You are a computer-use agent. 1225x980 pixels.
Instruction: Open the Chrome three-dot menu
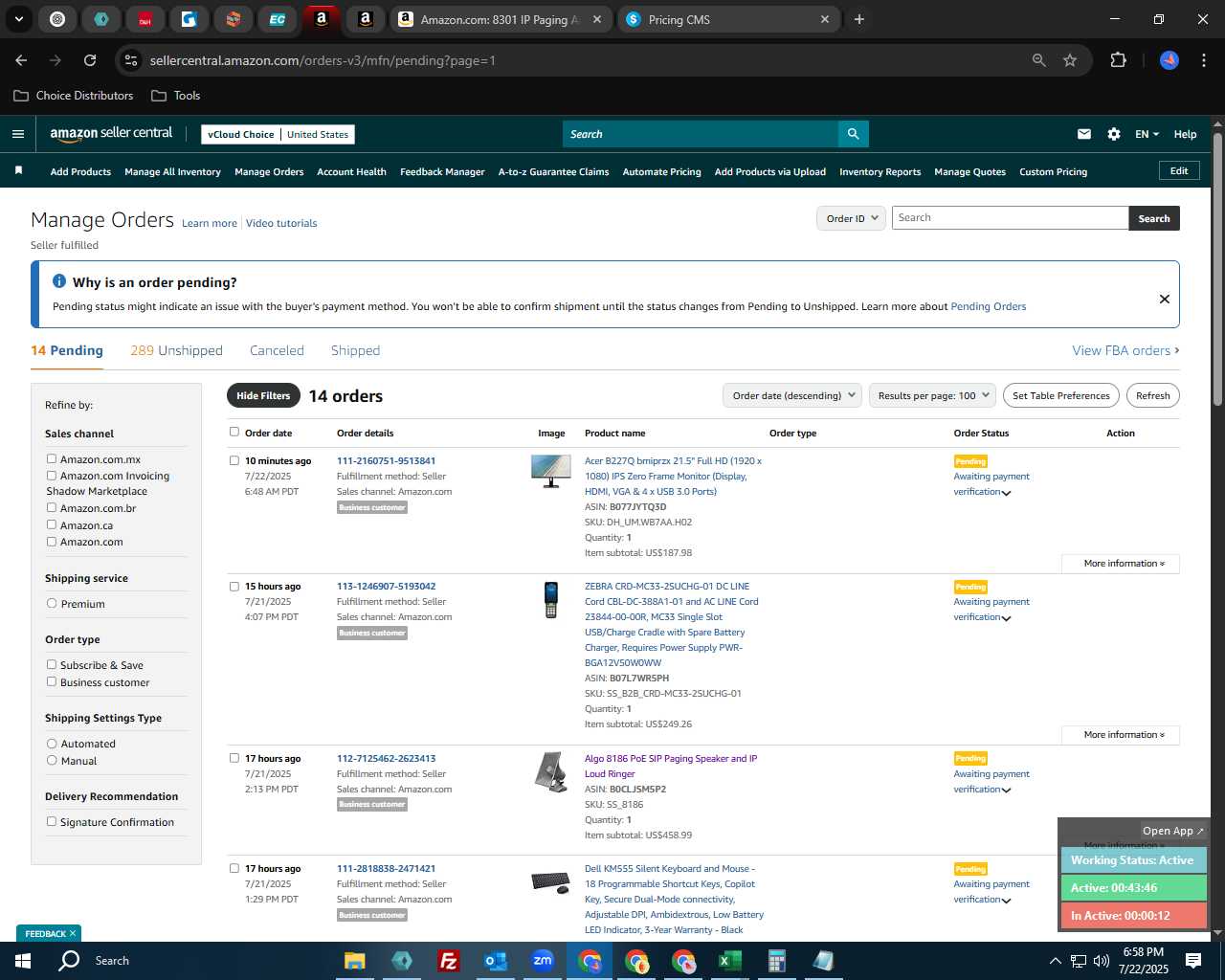coord(1202,60)
